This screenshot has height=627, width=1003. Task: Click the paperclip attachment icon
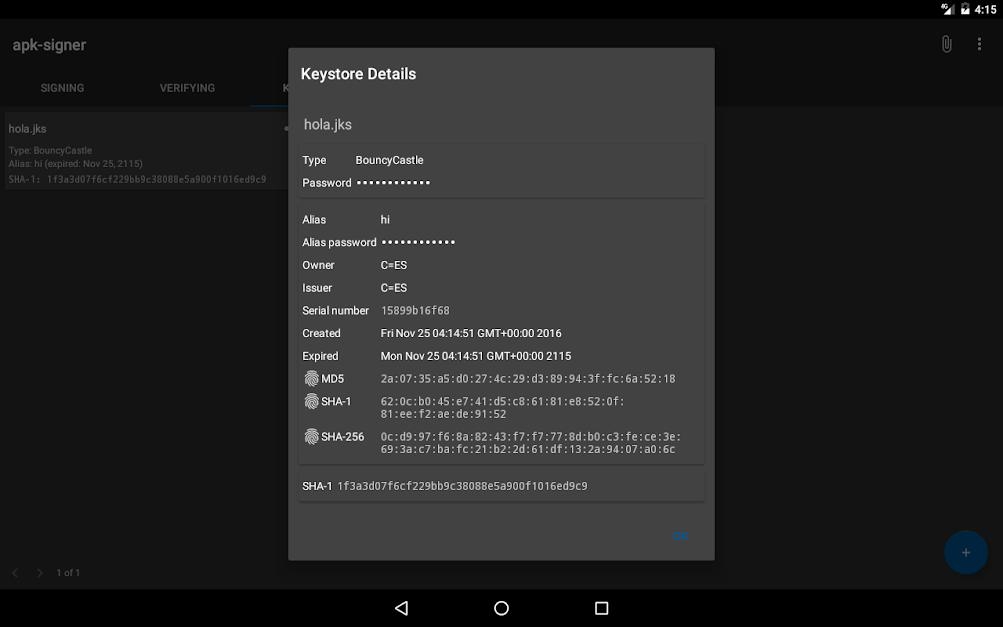(945, 45)
